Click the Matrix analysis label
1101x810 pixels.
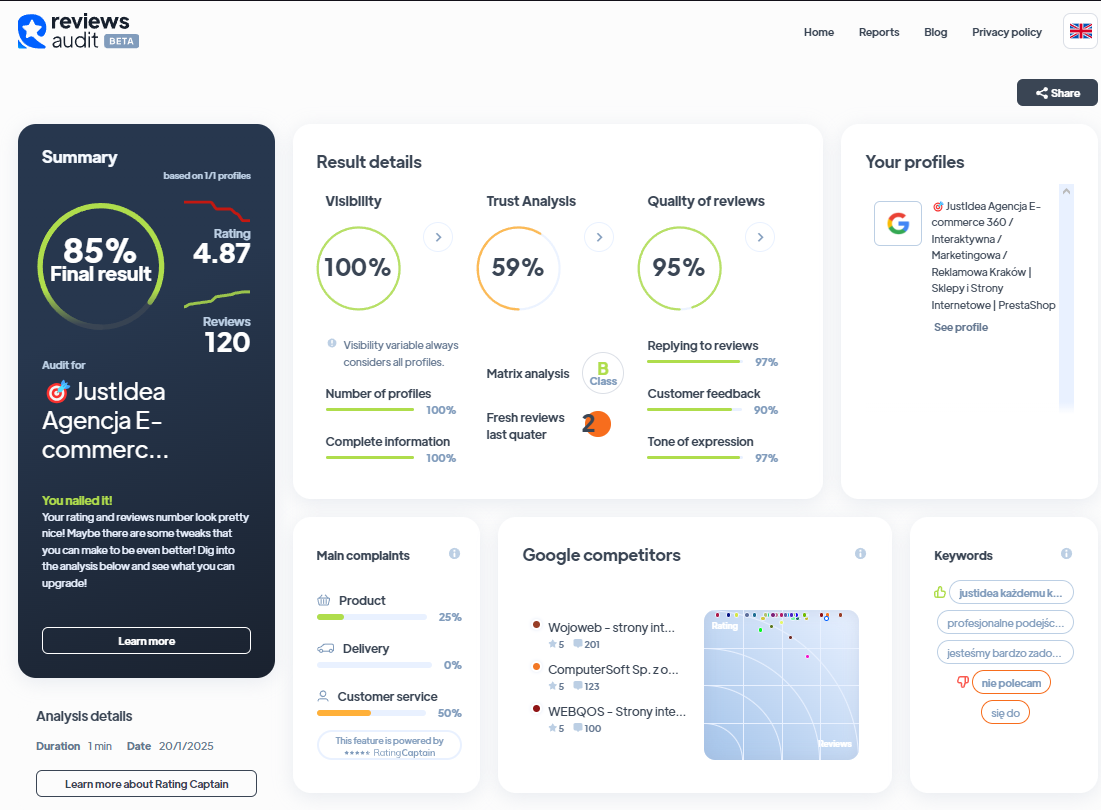[x=528, y=373]
